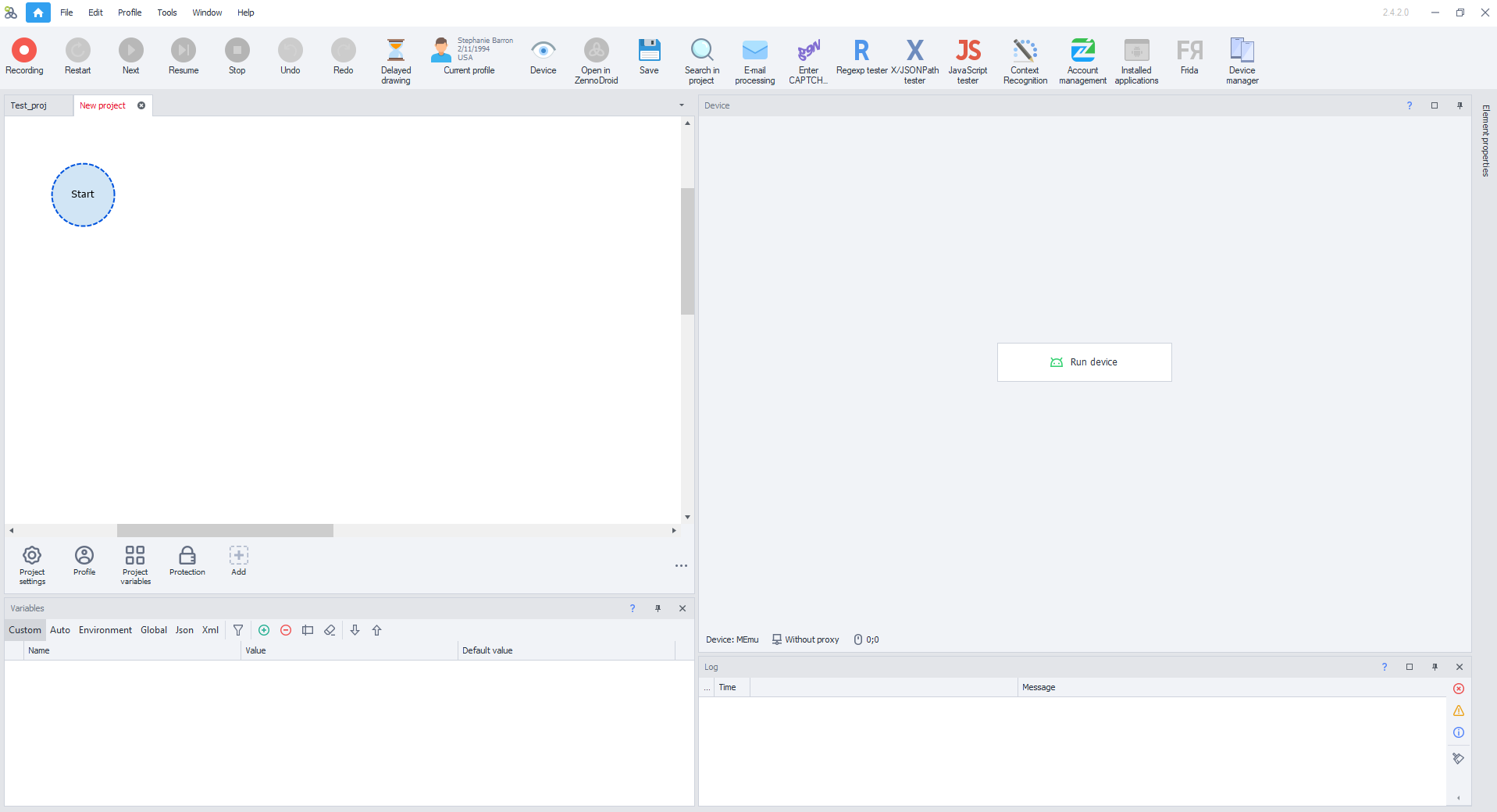Image resolution: width=1497 pixels, height=812 pixels.
Task: Click the Run device button
Action: coord(1084,362)
